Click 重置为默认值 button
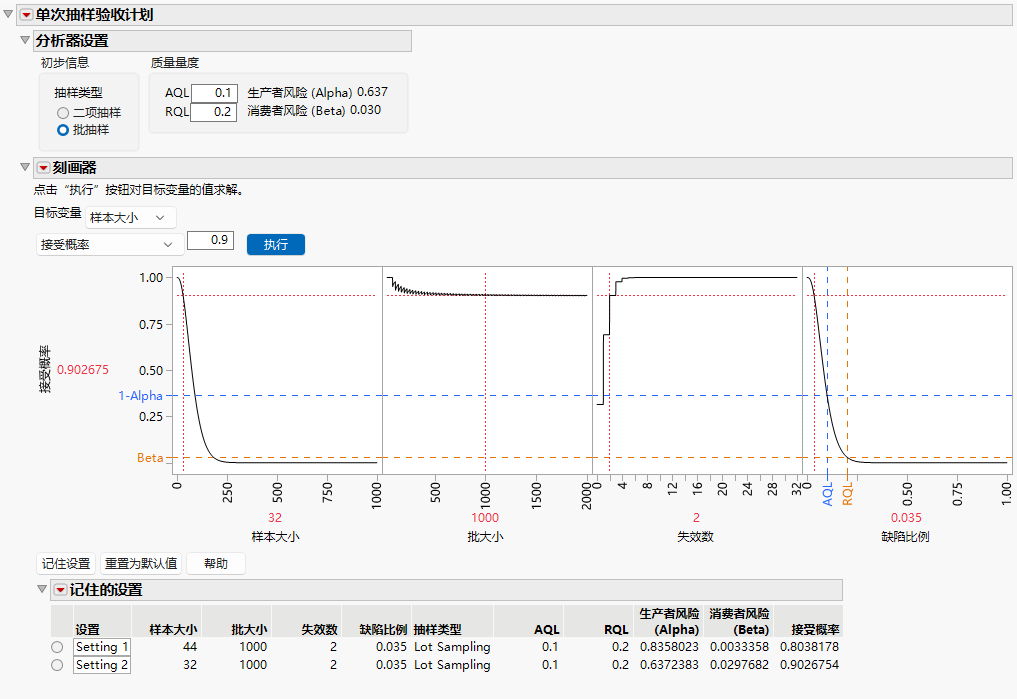Screen dimensions: 1017x699 tap(141, 563)
